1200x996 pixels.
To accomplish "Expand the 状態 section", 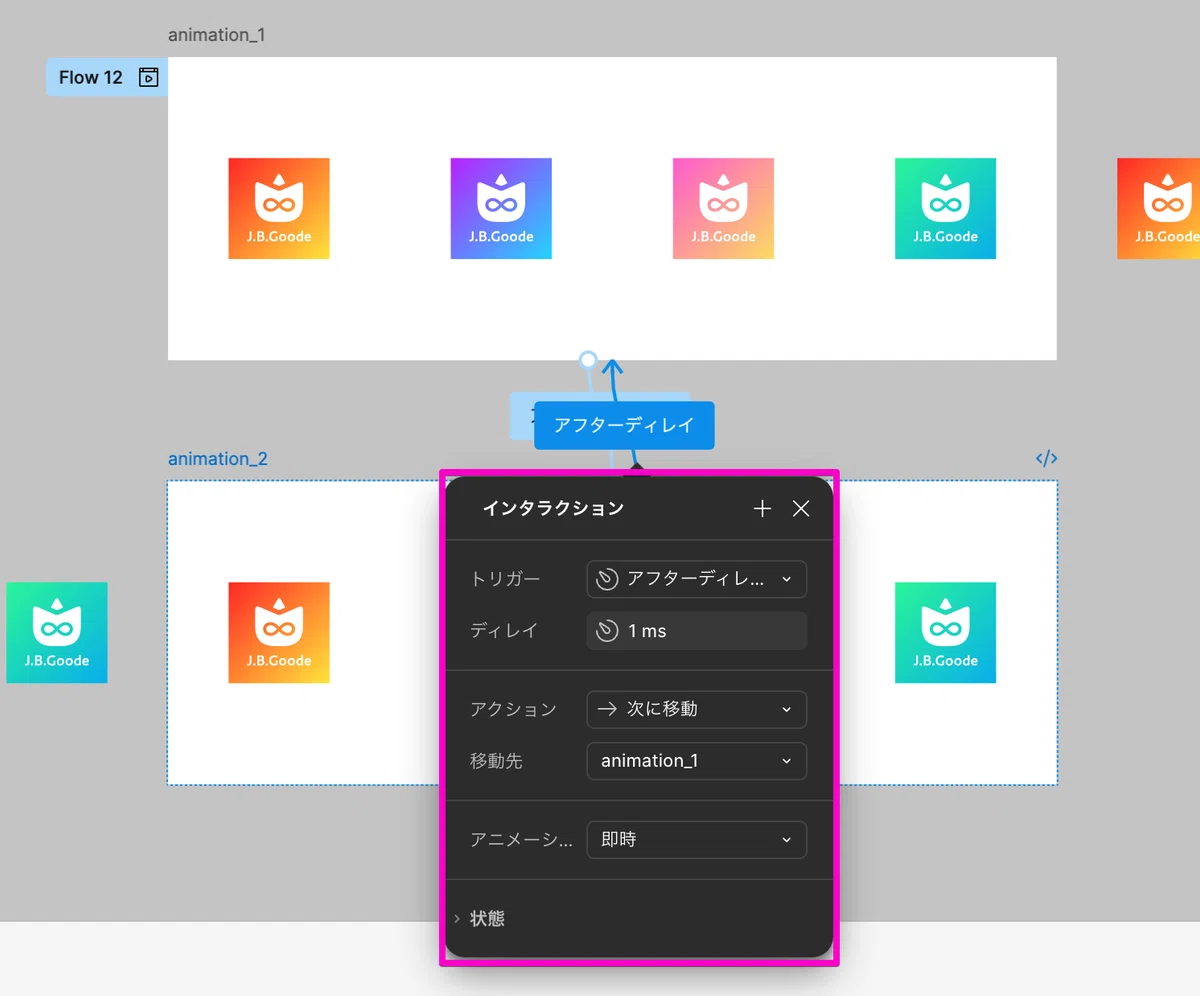I will click(x=480, y=918).
